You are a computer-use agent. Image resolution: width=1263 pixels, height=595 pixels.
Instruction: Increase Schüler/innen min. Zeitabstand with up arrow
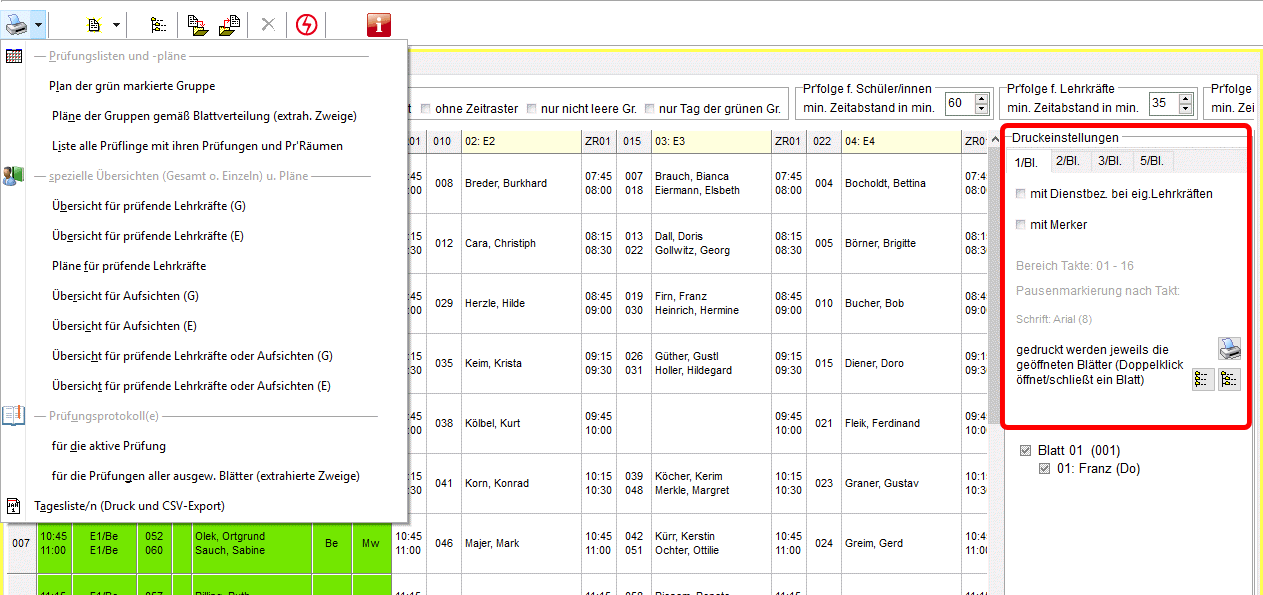pos(979,98)
